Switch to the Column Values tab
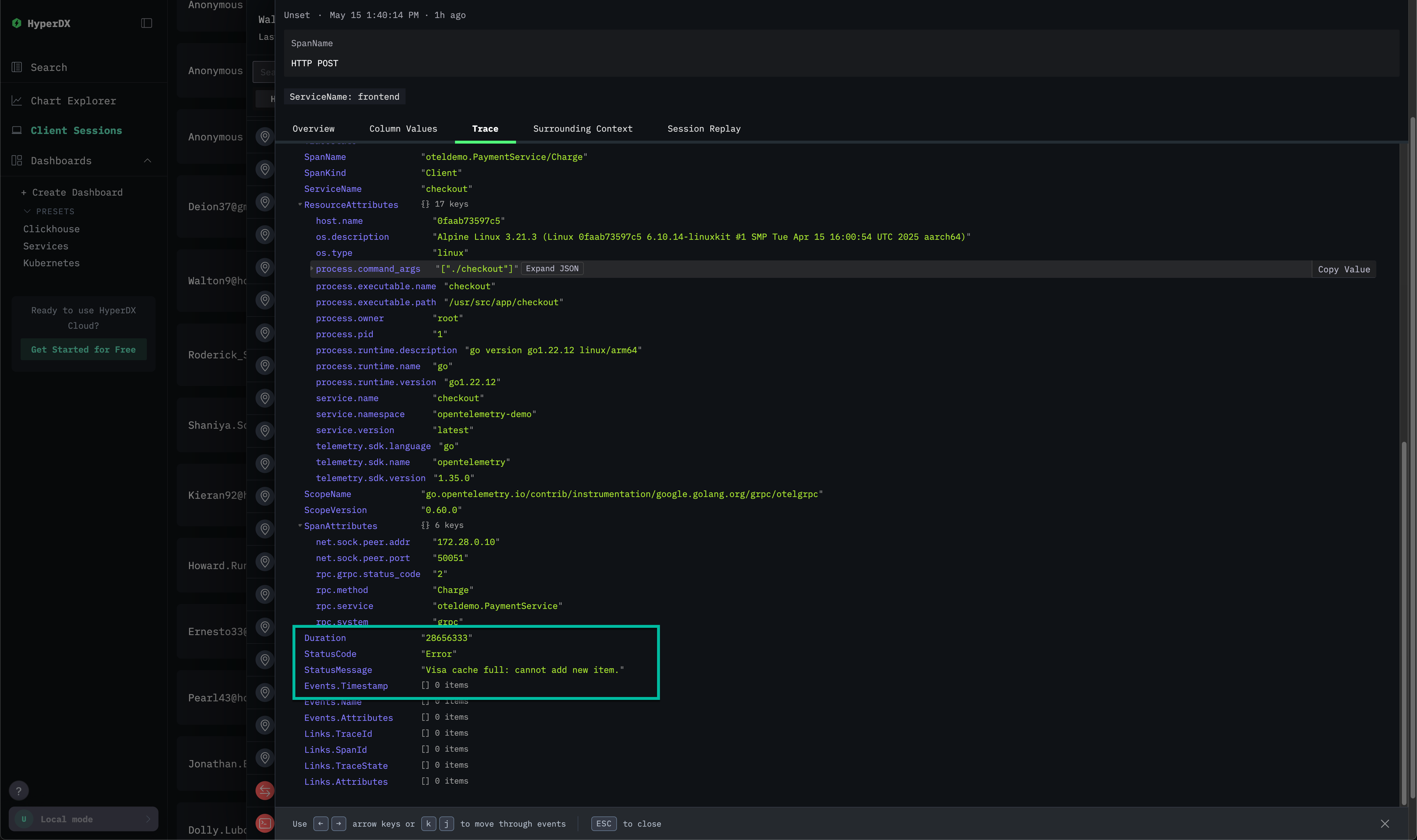1417x840 pixels. 403,128
